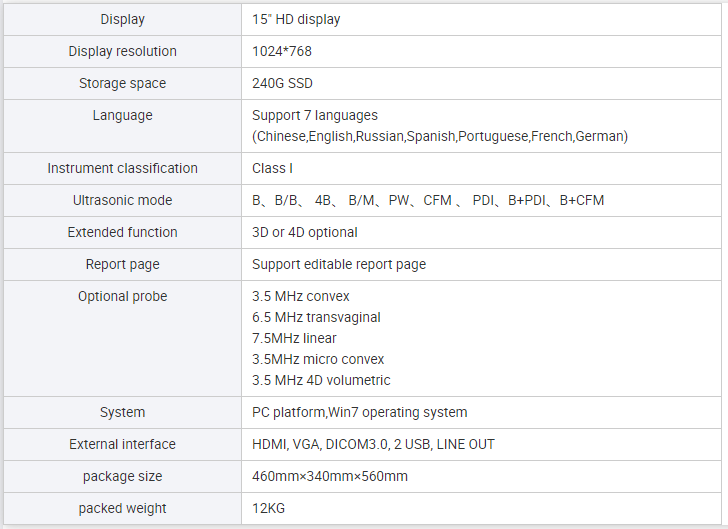Click '3D or 4D optional' value
Screen dimensions: 728x529
(x=305, y=233)
